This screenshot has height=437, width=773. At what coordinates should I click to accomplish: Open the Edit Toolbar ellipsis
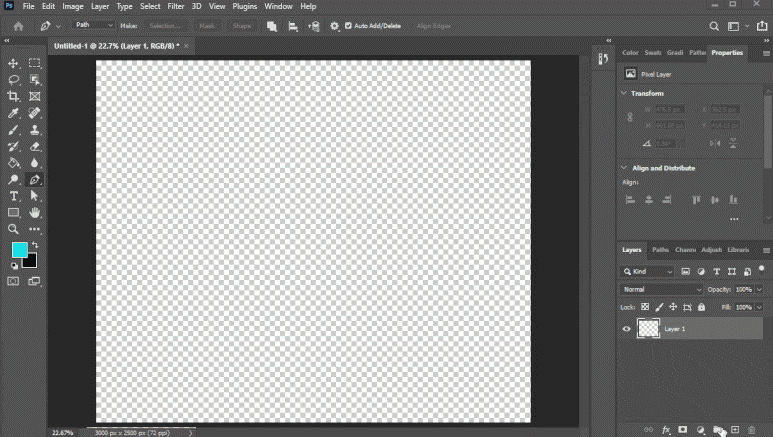click(35, 229)
